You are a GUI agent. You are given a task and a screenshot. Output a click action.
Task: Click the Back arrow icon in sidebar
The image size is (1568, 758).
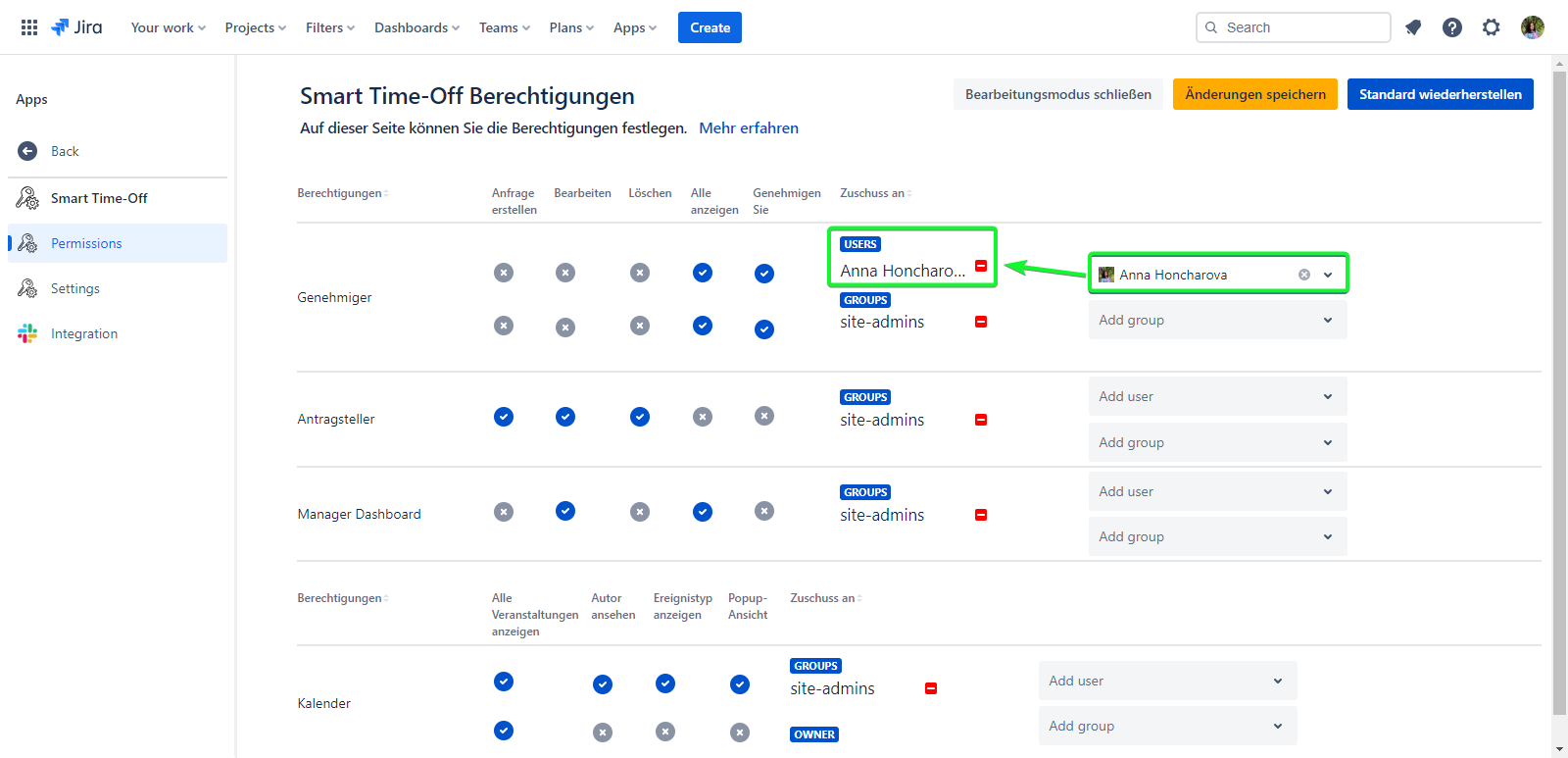pos(27,151)
